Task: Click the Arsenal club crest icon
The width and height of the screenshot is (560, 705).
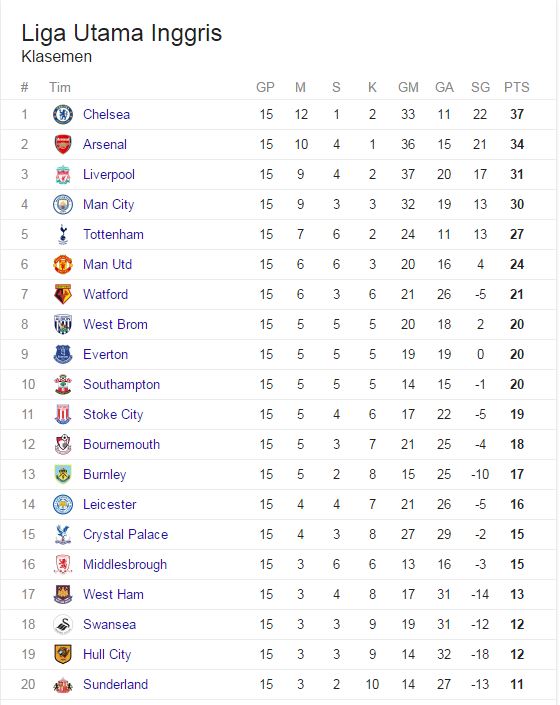Action: click(x=63, y=144)
